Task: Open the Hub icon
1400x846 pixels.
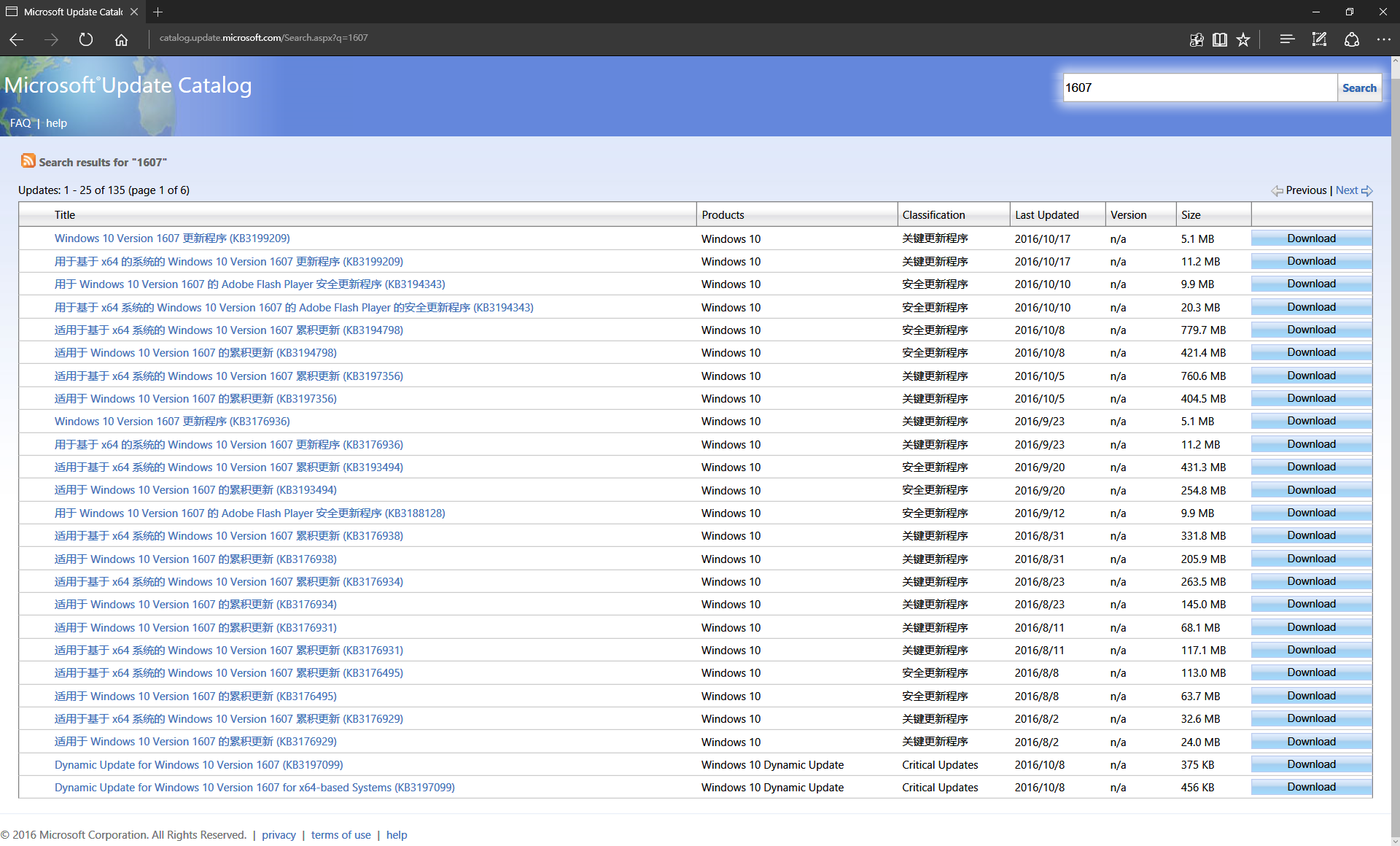Action: (x=1287, y=39)
